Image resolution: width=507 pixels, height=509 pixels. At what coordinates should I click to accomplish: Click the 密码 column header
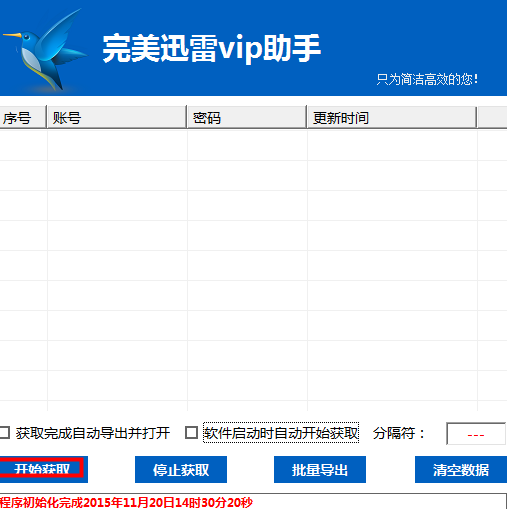pyautogui.click(x=247, y=117)
